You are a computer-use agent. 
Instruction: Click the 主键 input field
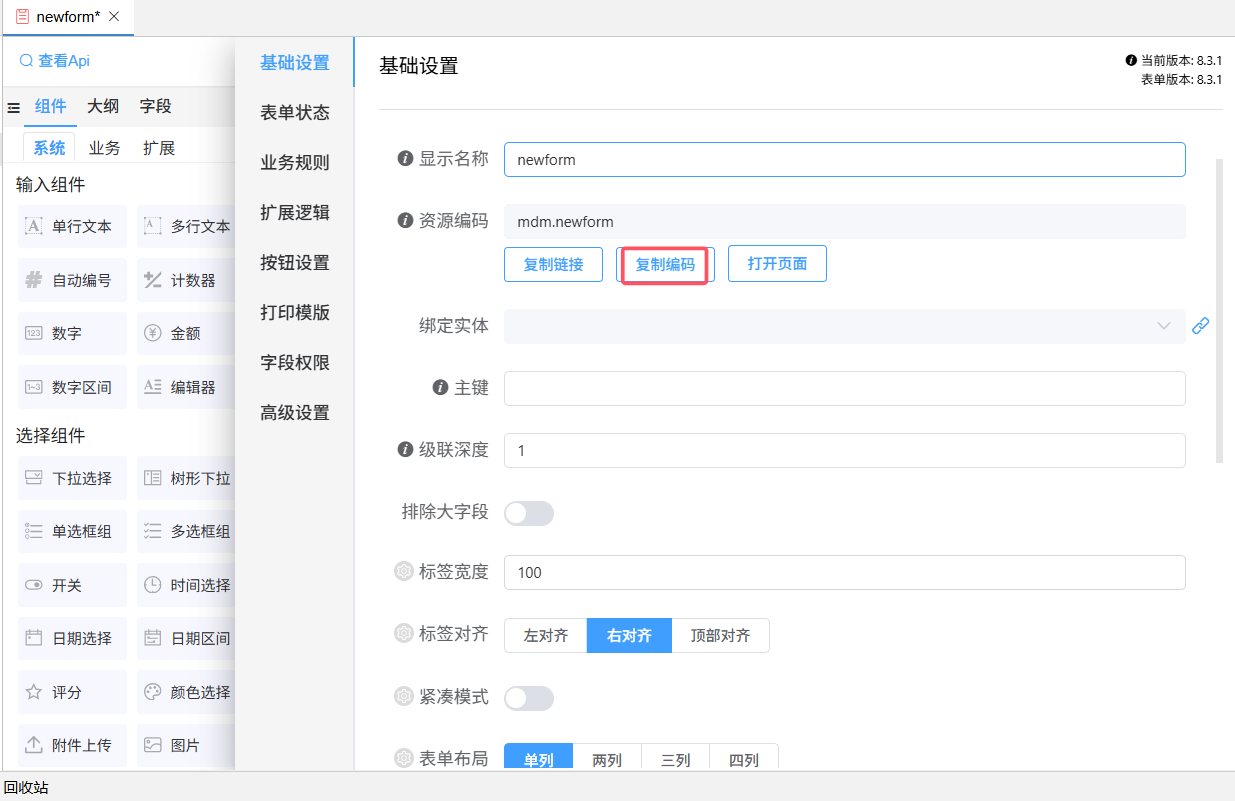pyautogui.click(x=843, y=388)
